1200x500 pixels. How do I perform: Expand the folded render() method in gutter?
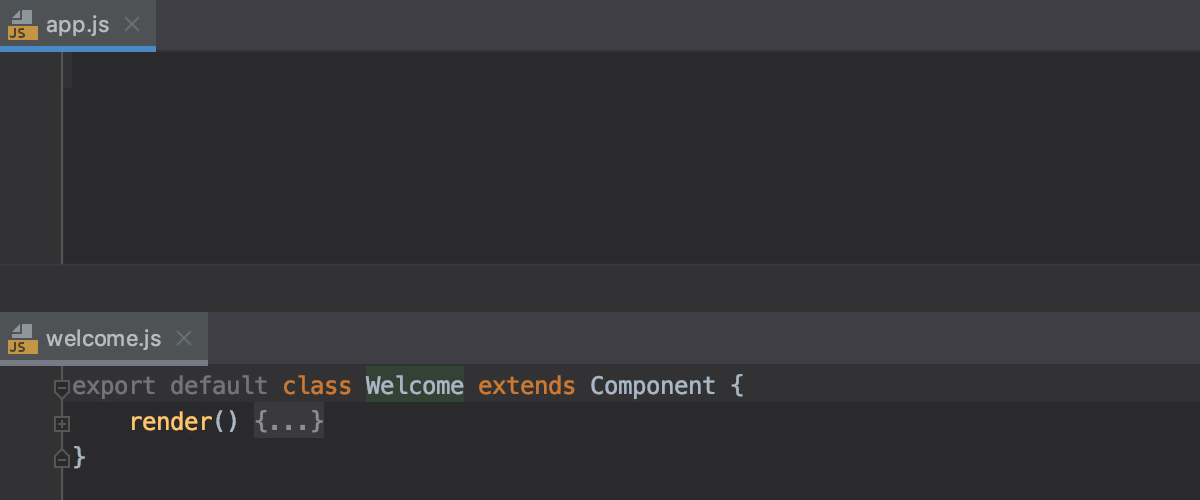(x=62, y=424)
